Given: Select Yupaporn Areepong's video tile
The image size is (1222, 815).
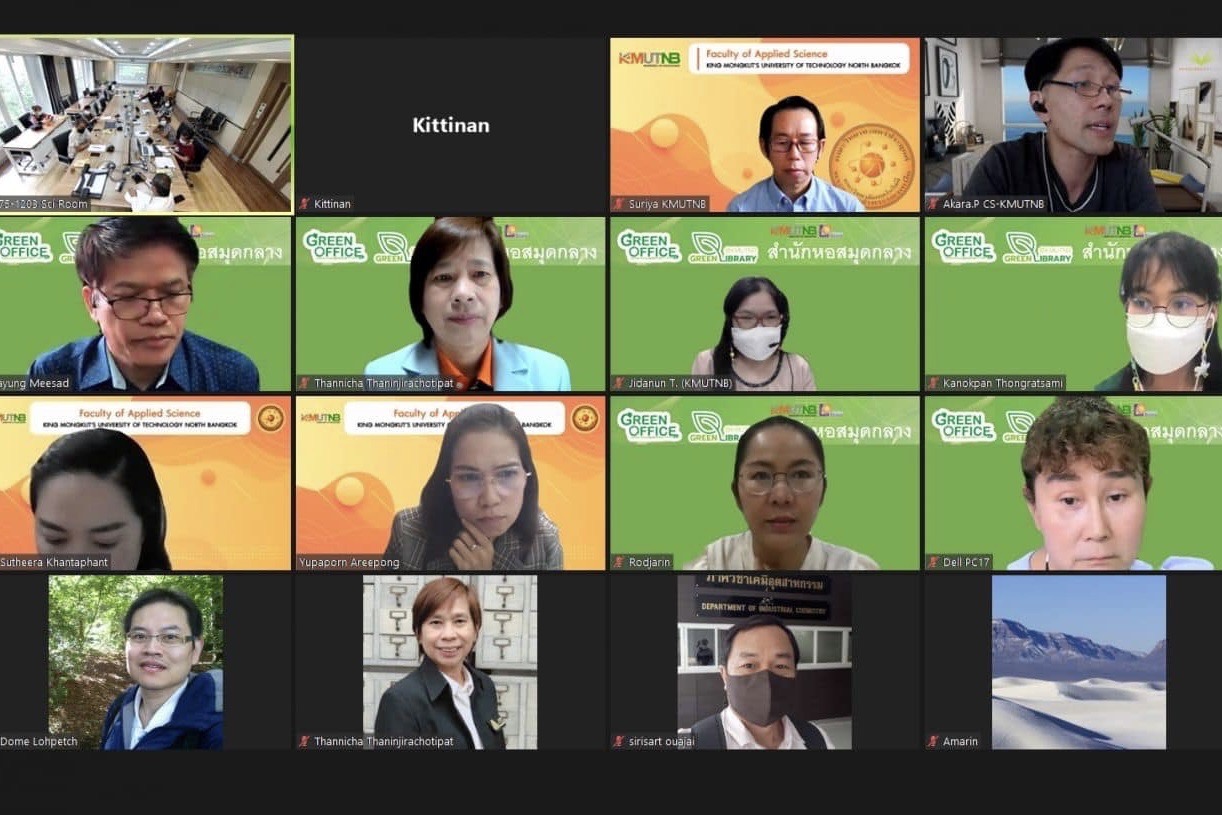Looking at the screenshot, I should (x=451, y=483).
